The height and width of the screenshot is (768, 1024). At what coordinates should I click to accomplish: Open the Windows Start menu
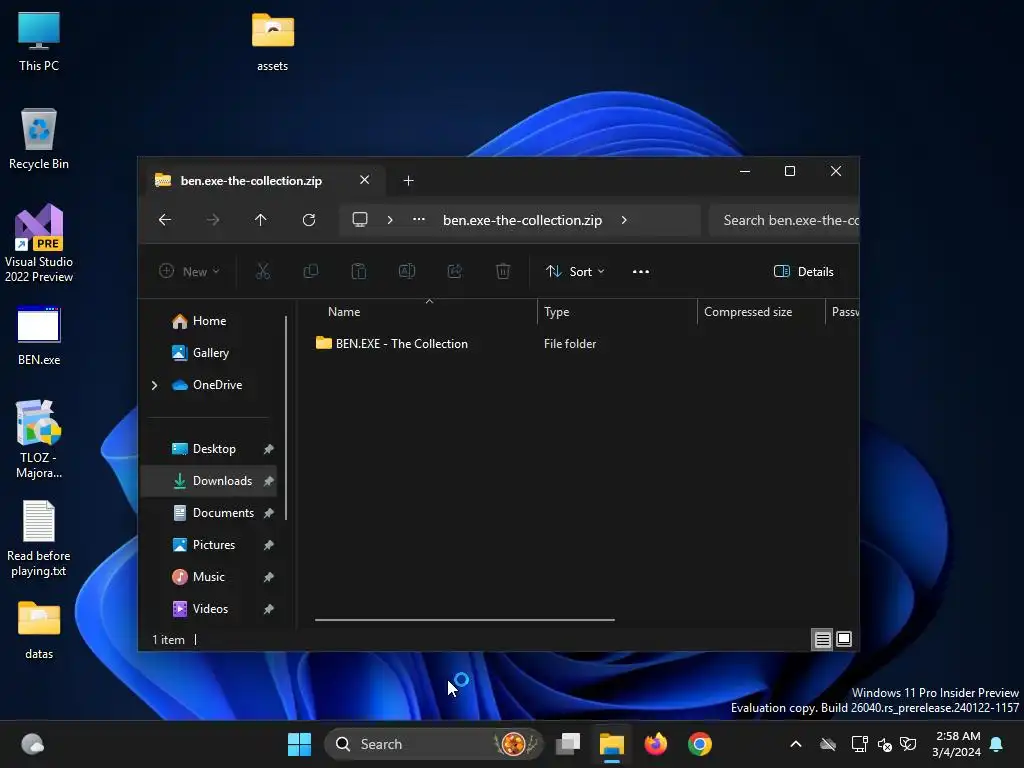pyautogui.click(x=299, y=744)
